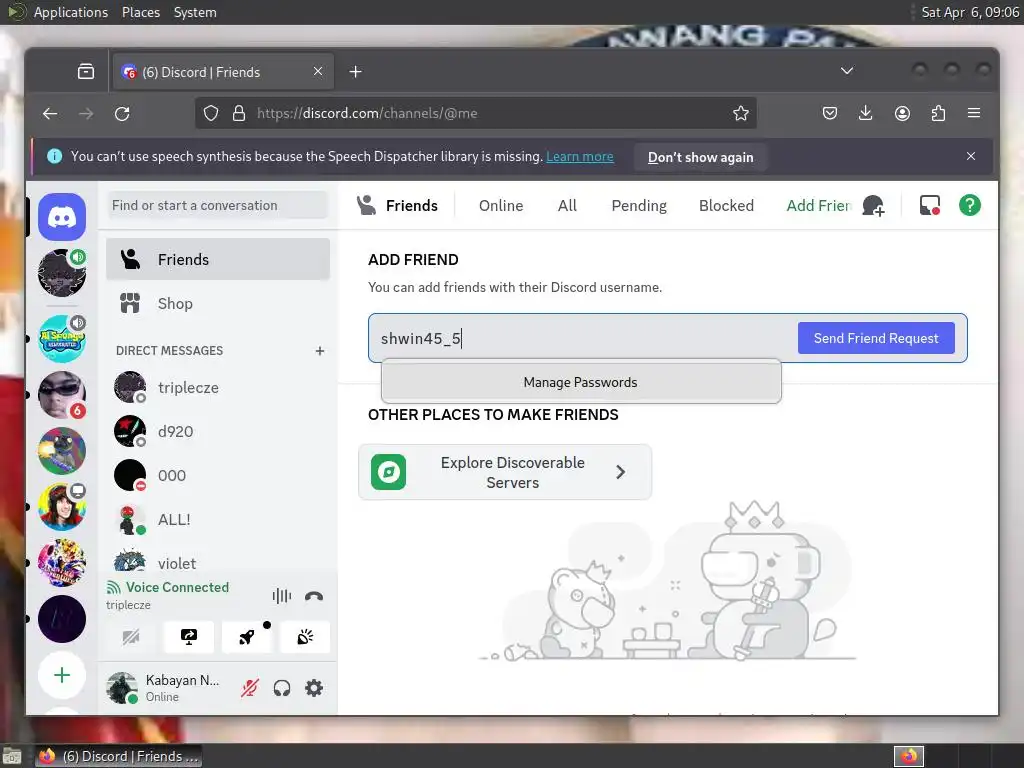1024x768 pixels.
Task: Toggle noise suppression waveform icon
Action: [281, 596]
